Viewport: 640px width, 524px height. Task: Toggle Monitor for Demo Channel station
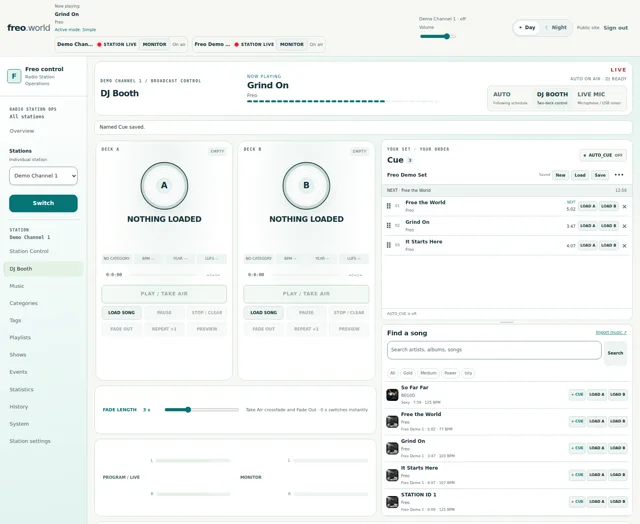[x=154, y=44]
